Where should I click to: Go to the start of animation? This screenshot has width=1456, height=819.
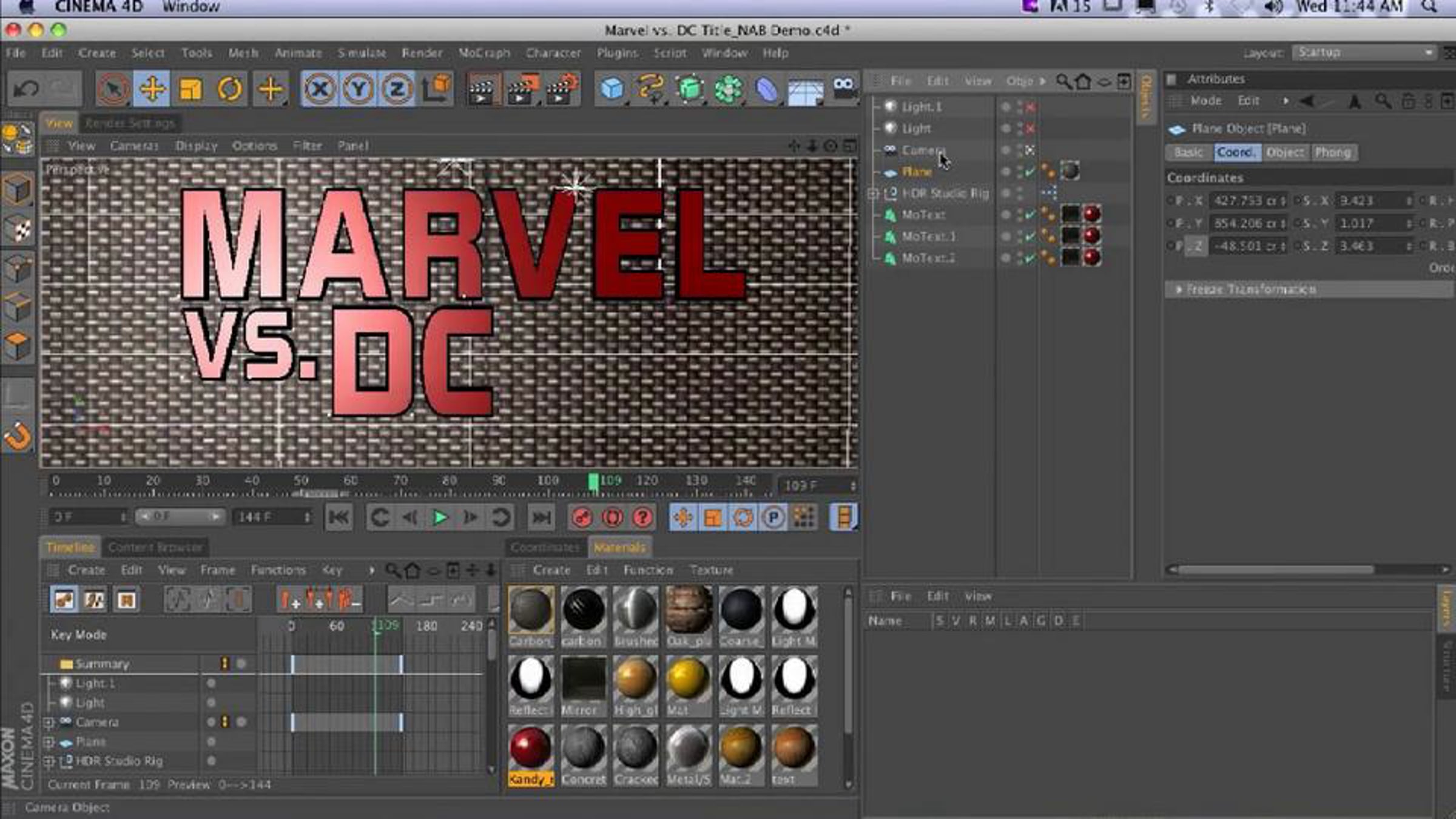pyautogui.click(x=339, y=517)
